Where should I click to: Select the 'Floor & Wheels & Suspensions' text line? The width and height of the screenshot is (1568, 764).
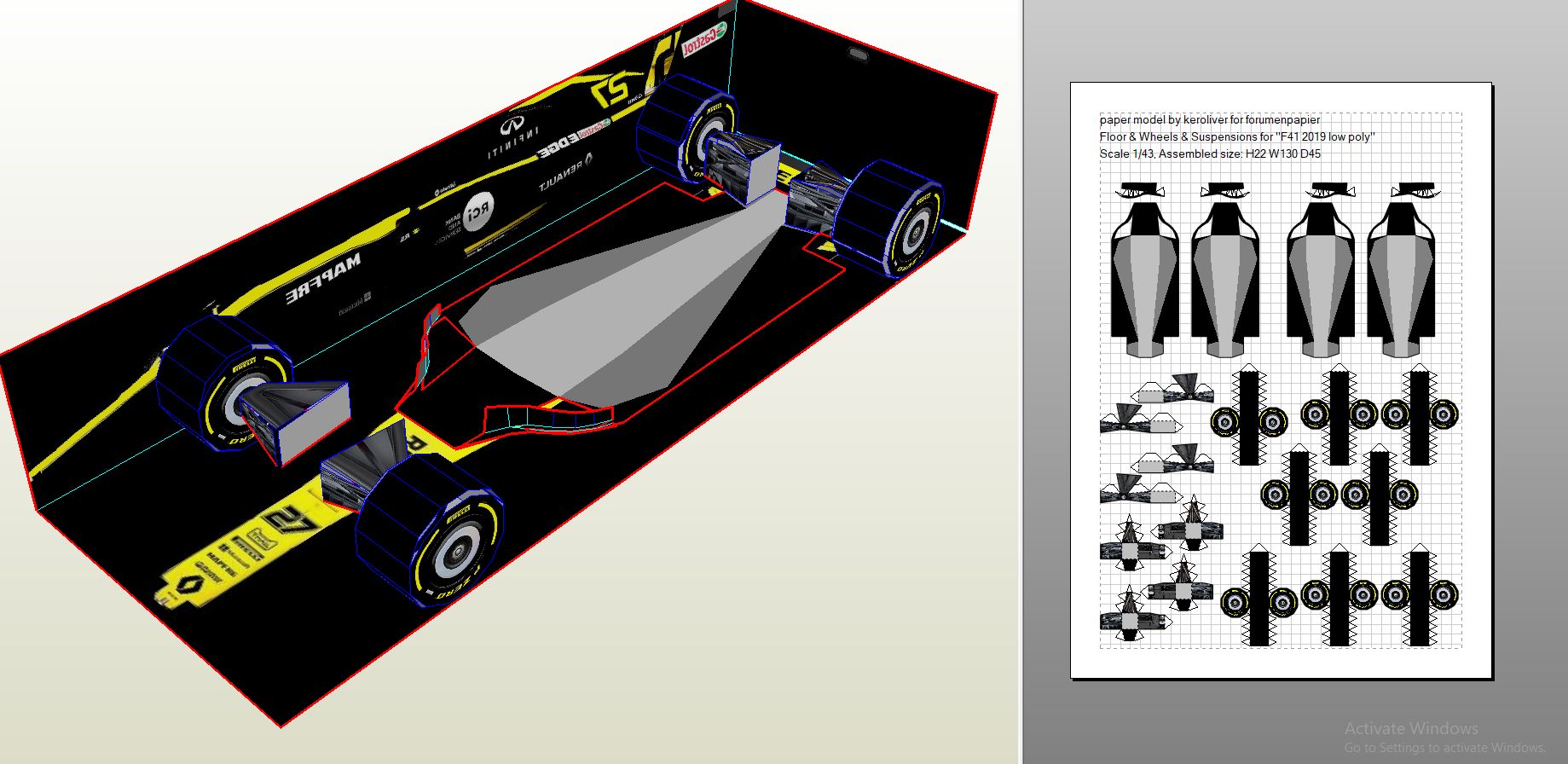(x=1237, y=136)
